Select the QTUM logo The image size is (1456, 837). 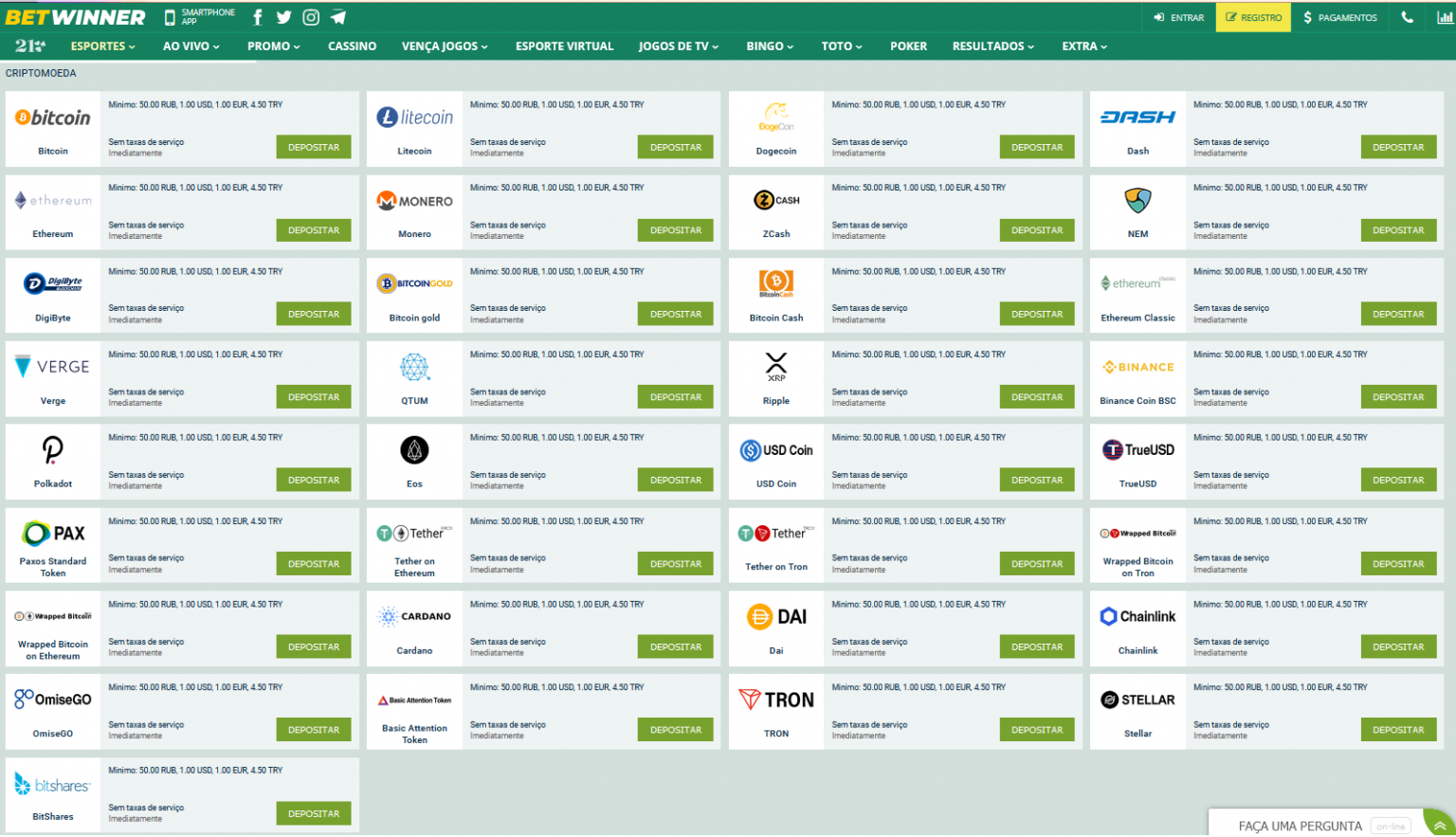[x=414, y=367]
